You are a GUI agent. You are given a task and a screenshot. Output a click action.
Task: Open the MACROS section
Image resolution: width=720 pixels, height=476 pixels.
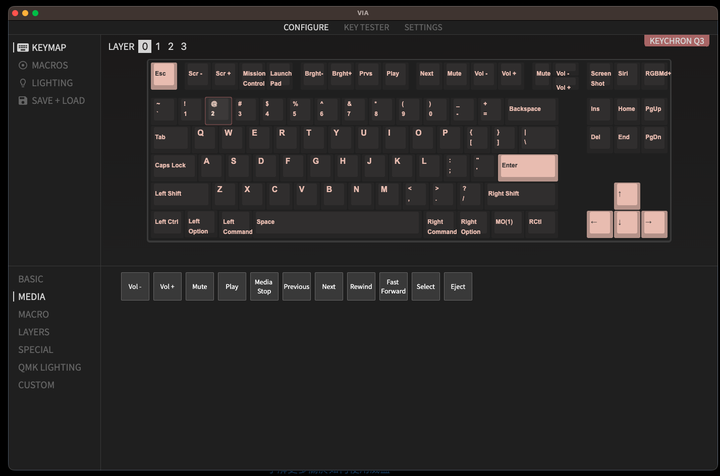point(43,65)
